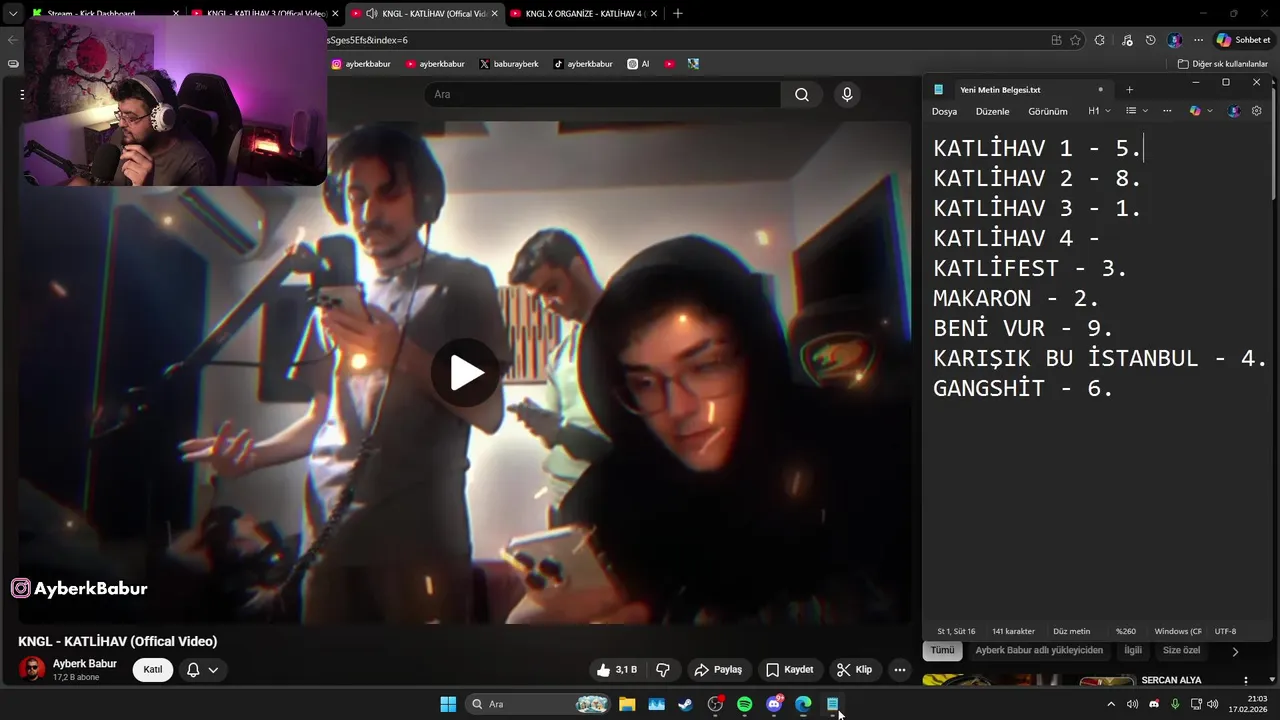Open Paylaş share button under video

pos(718,670)
